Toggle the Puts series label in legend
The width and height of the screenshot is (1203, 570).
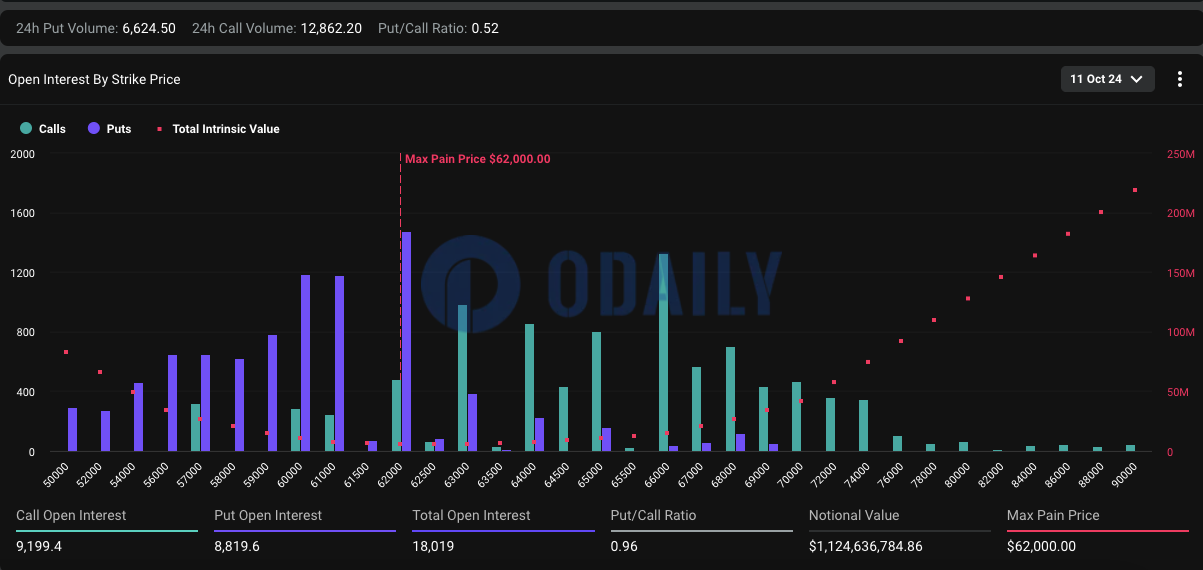tap(119, 129)
